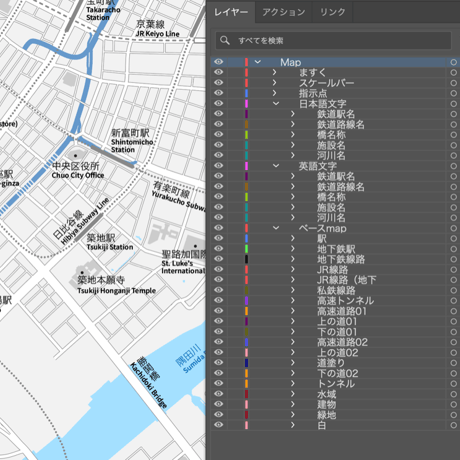This screenshot has width=460, height=460.
Task: Toggle visibility of ますく layer
Action: click(219, 72)
